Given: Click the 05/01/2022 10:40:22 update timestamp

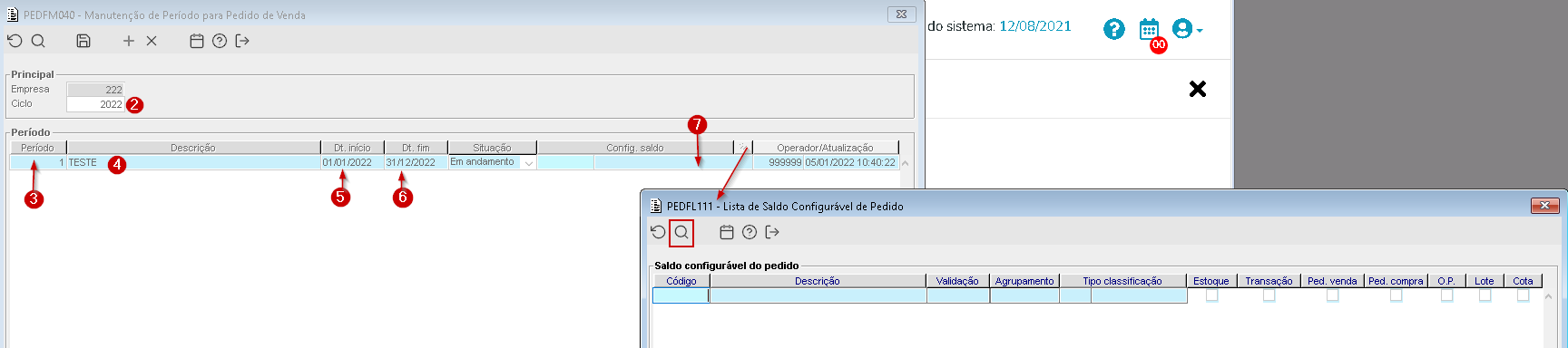Looking at the screenshot, I should coord(850,163).
